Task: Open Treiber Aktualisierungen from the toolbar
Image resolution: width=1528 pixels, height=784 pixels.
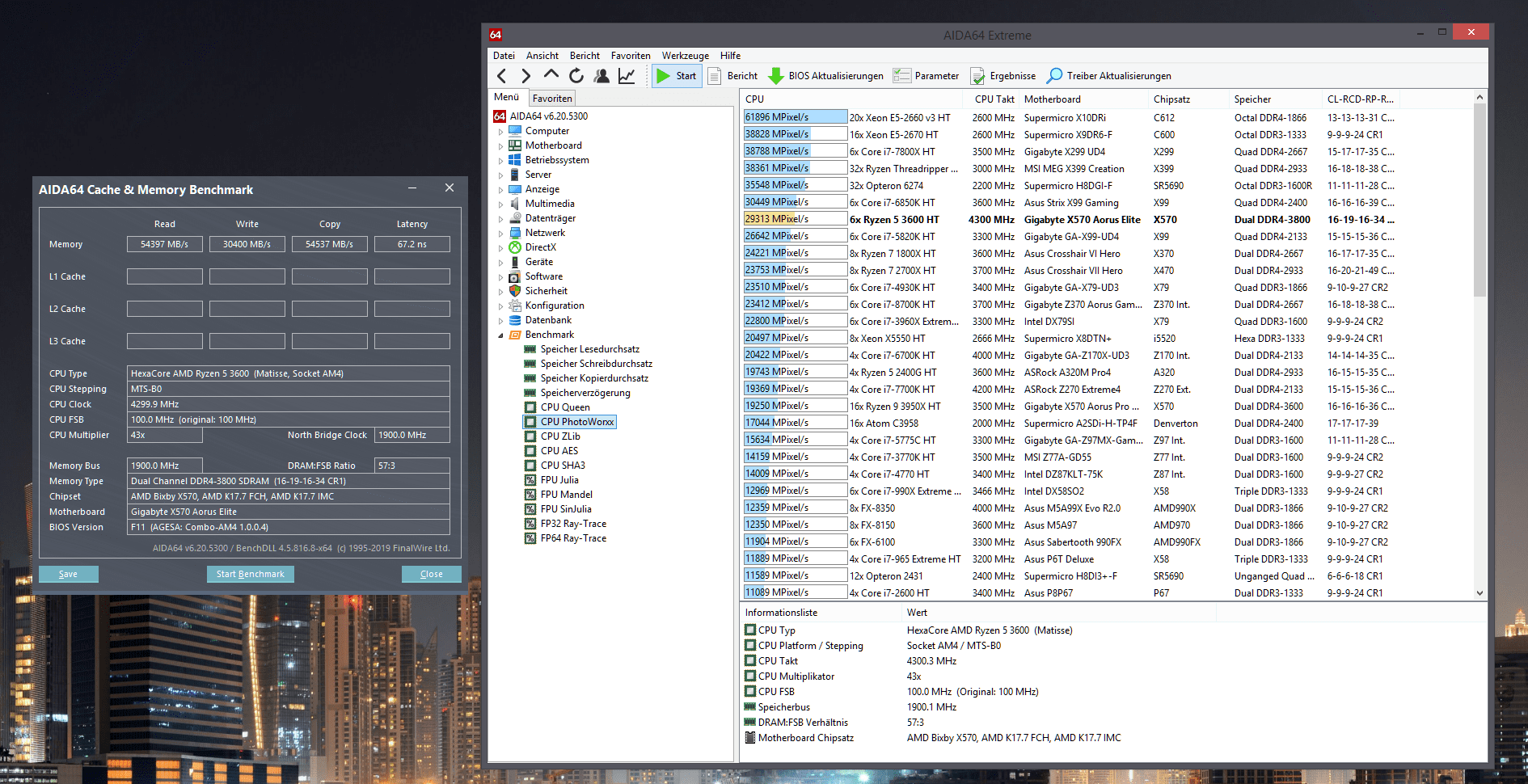Action: (1108, 76)
